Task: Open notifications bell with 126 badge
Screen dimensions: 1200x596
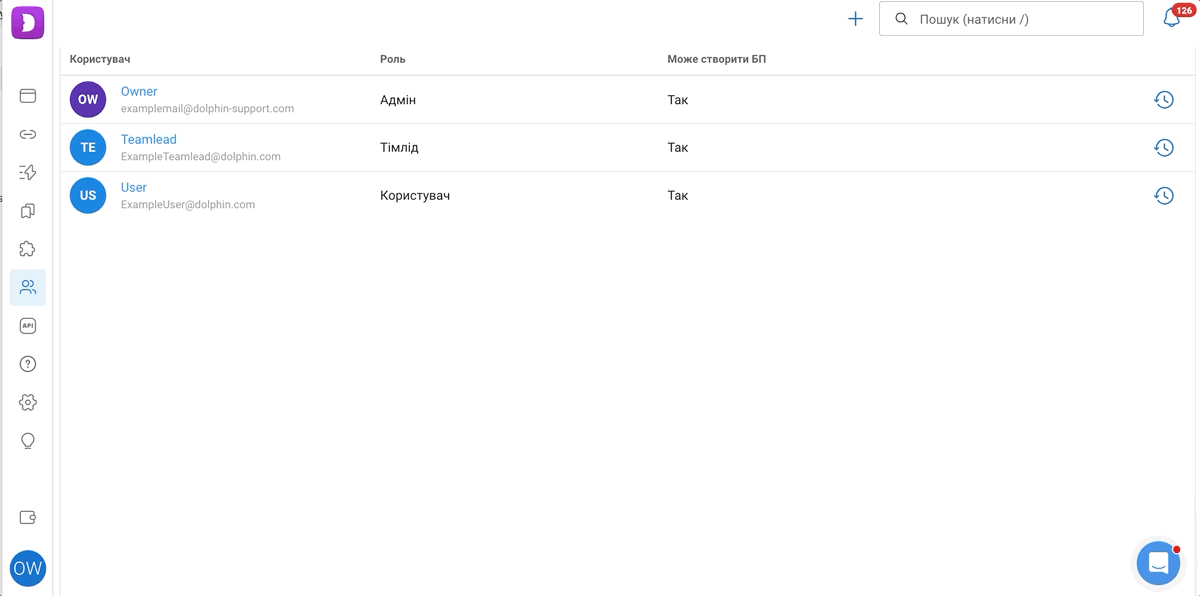Action: coord(1172,17)
